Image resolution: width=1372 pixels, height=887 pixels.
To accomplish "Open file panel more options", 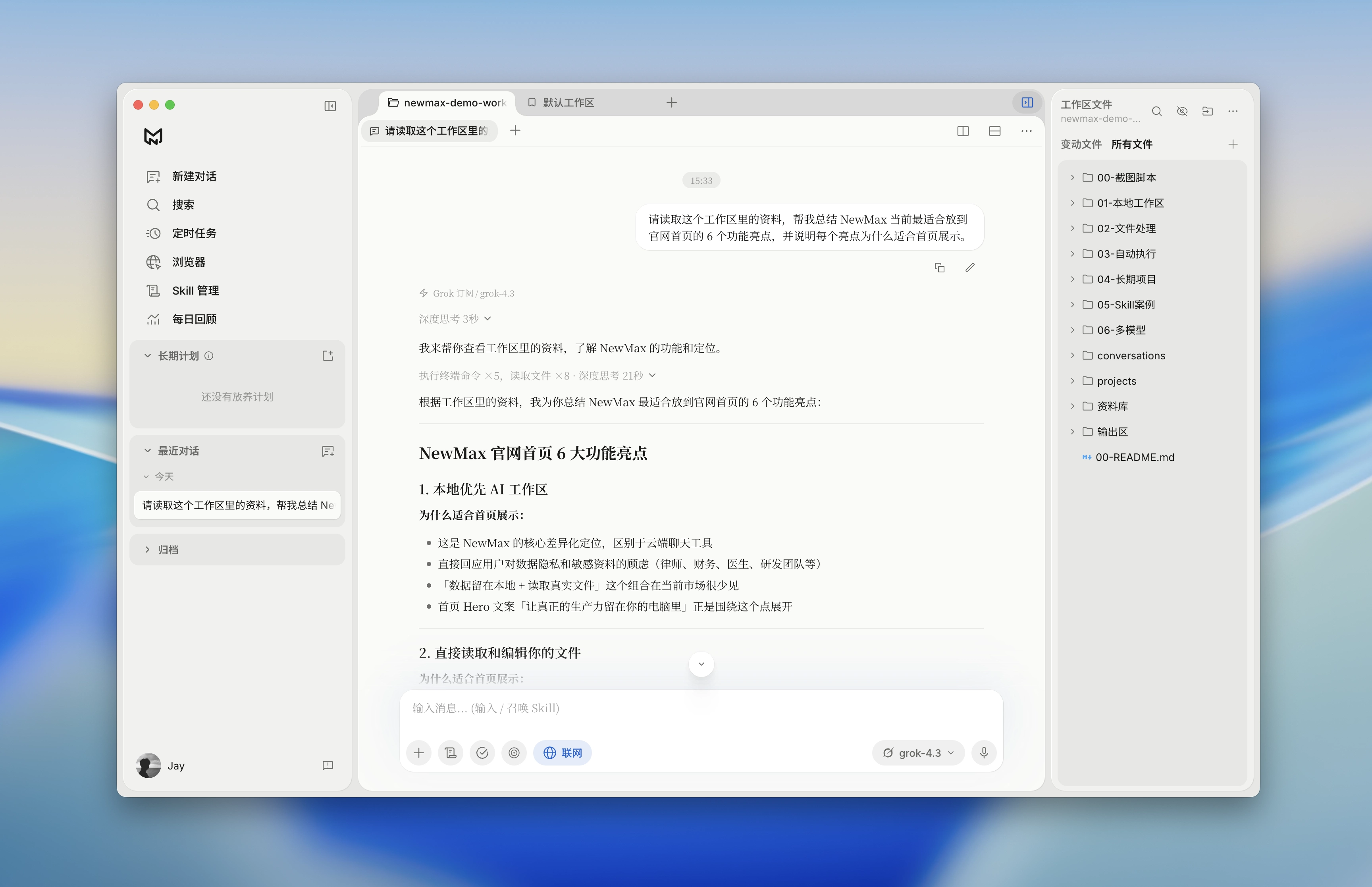I will click(x=1233, y=112).
